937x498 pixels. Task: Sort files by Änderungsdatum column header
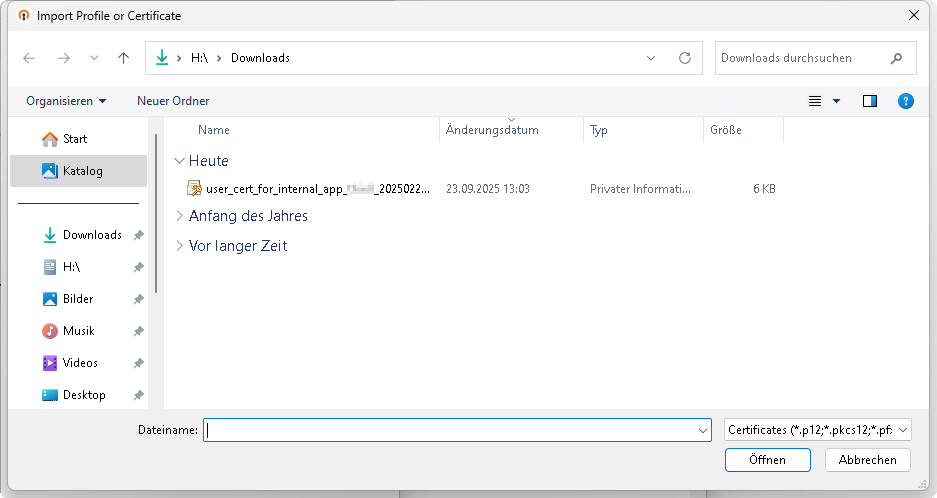(x=492, y=130)
